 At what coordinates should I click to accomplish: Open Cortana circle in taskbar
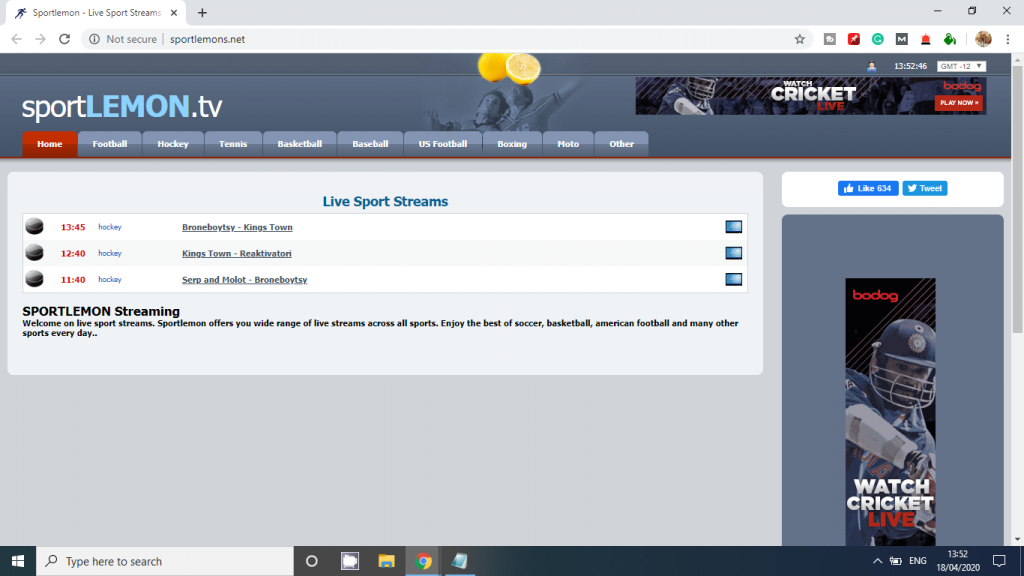click(x=312, y=561)
